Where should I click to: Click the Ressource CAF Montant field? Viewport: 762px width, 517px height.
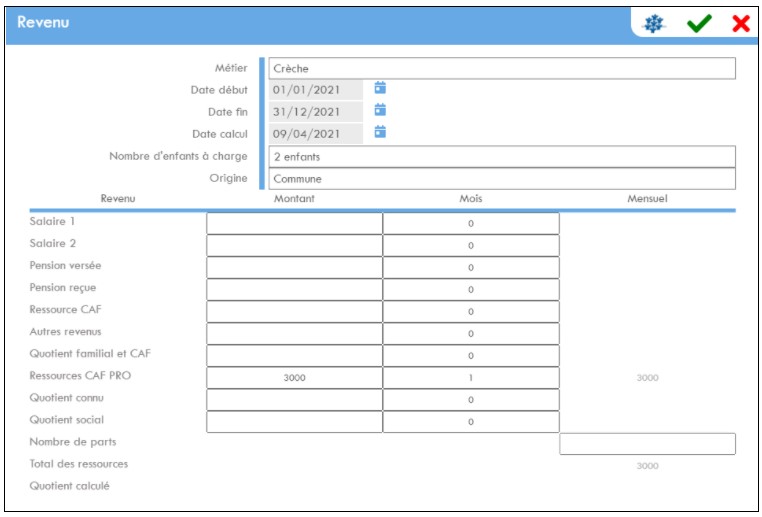(x=294, y=311)
